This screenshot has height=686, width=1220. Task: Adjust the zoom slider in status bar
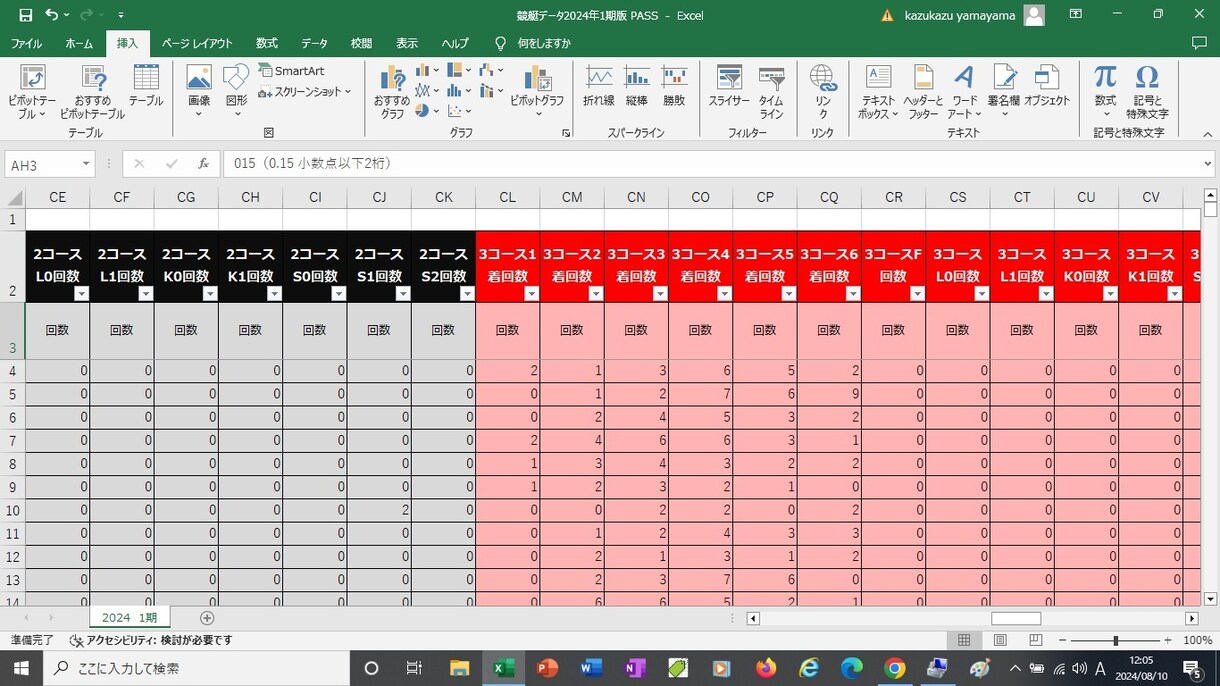click(1115, 640)
